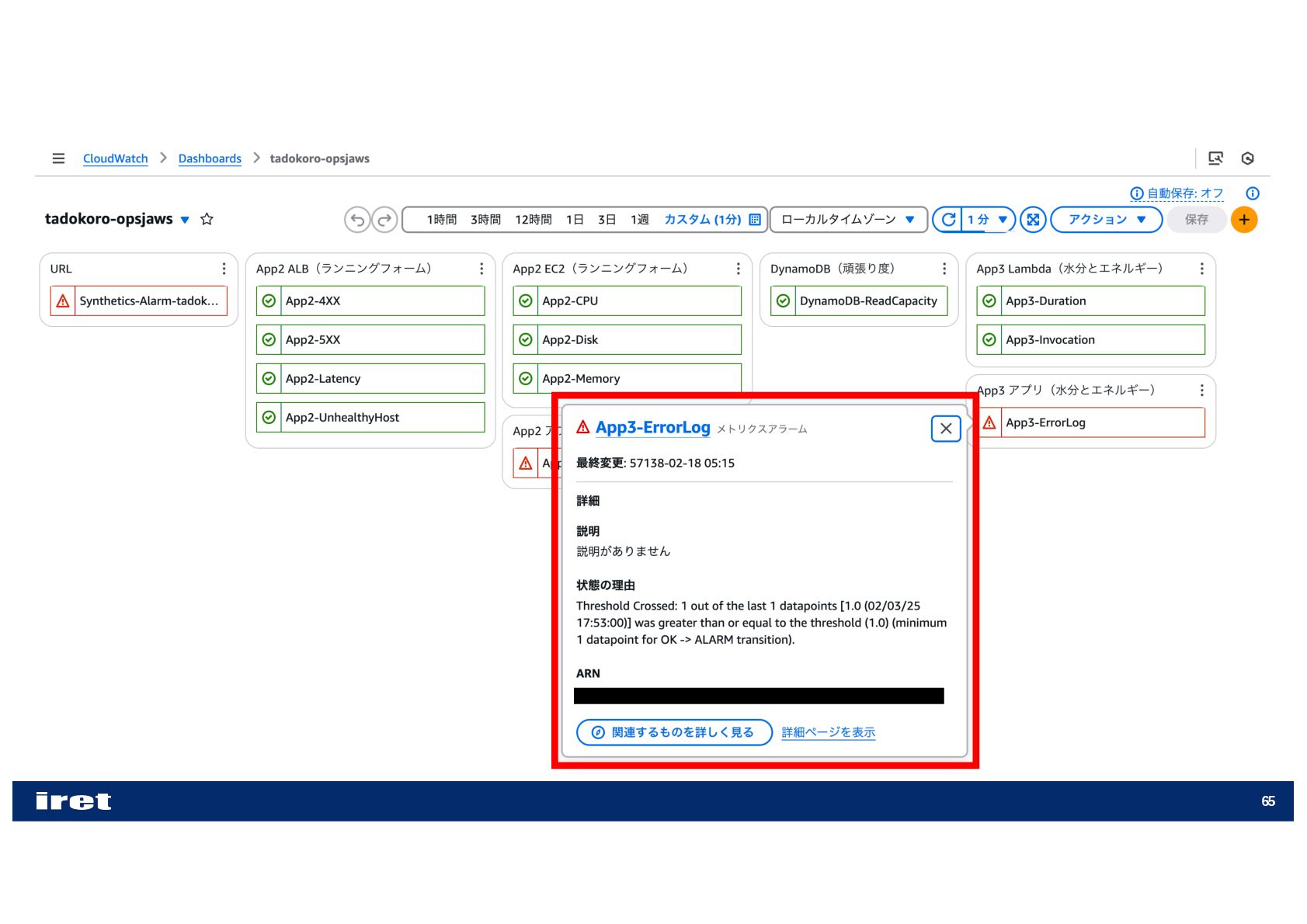Click the 保存 save button
The image size is (1307, 924).
click(1196, 220)
